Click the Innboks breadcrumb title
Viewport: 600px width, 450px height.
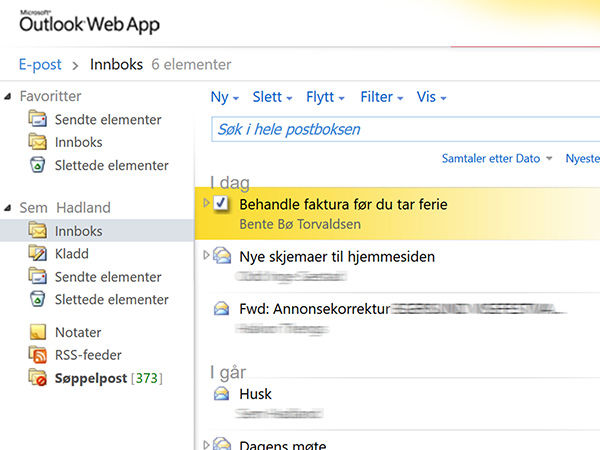point(116,64)
